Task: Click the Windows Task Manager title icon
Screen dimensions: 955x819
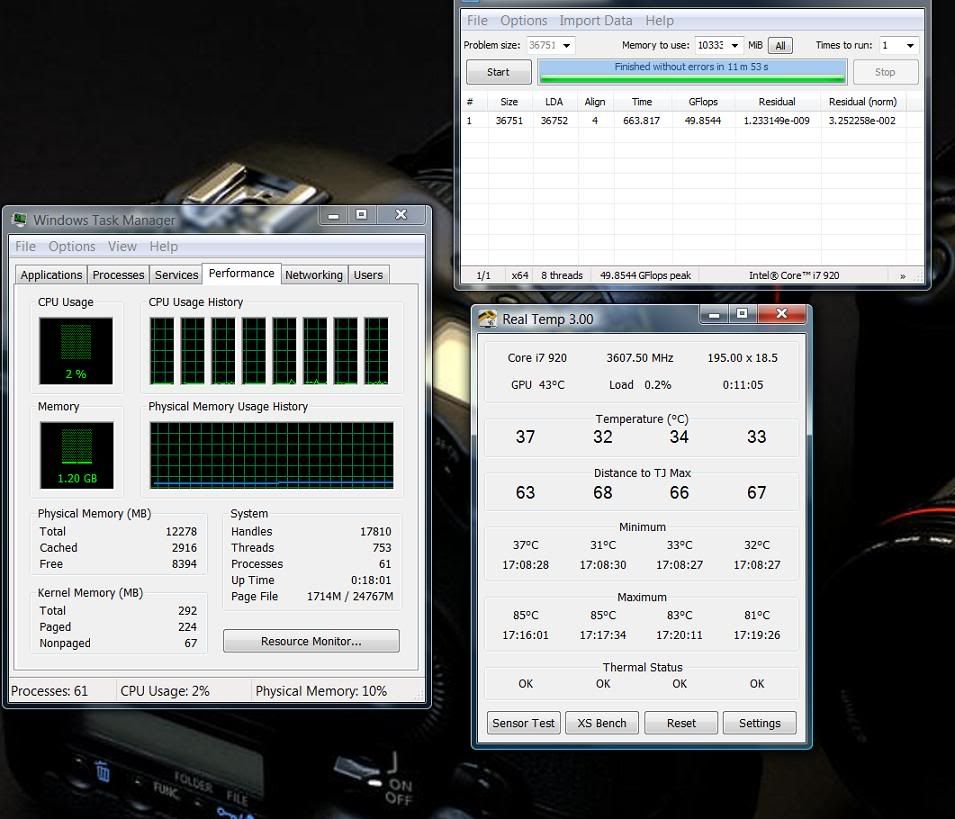Action: pos(19,220)
